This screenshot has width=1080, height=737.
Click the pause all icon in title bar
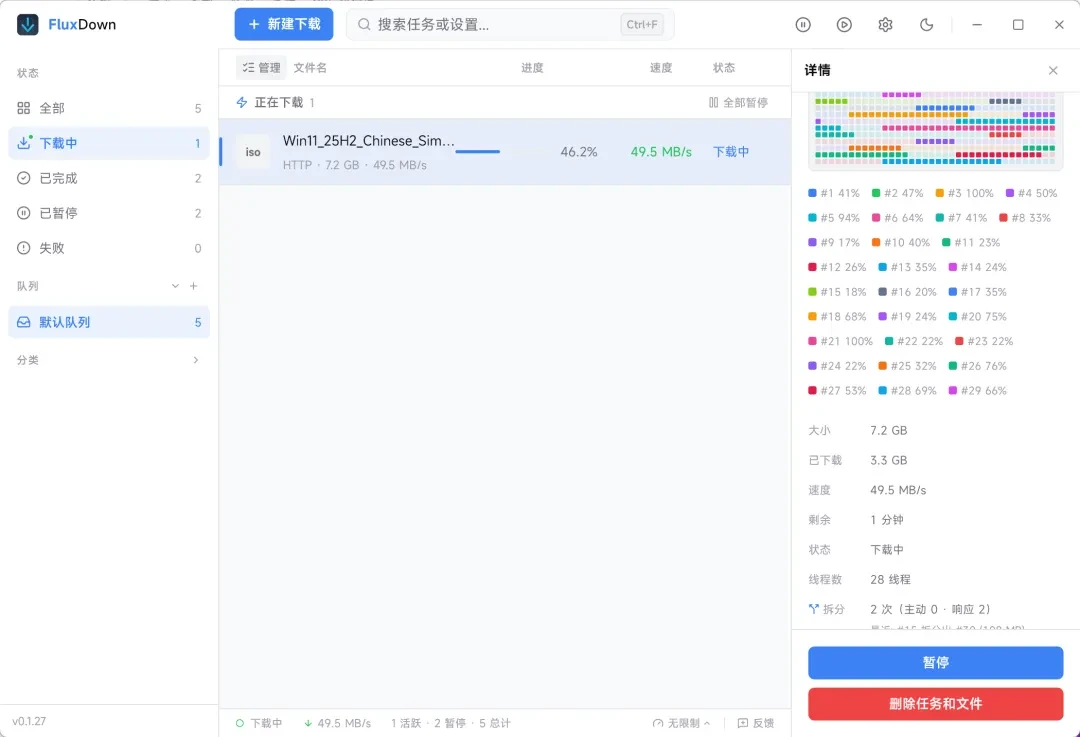803,25
